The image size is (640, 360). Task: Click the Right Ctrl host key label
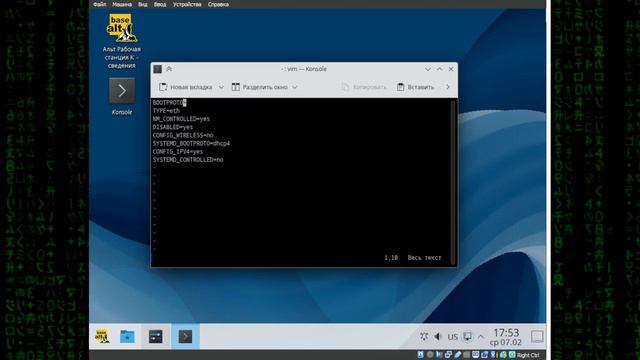pos(528,355)
